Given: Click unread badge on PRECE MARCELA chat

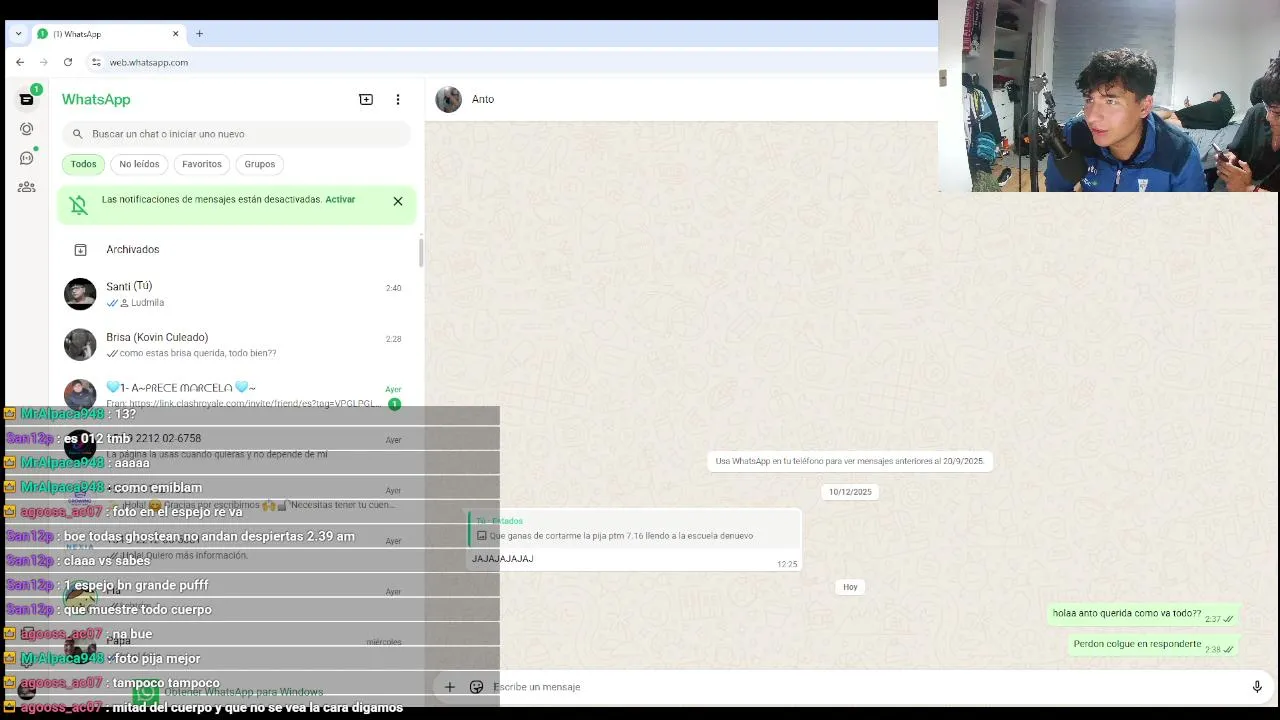Looking at the screenshot, I should point(394,404).
